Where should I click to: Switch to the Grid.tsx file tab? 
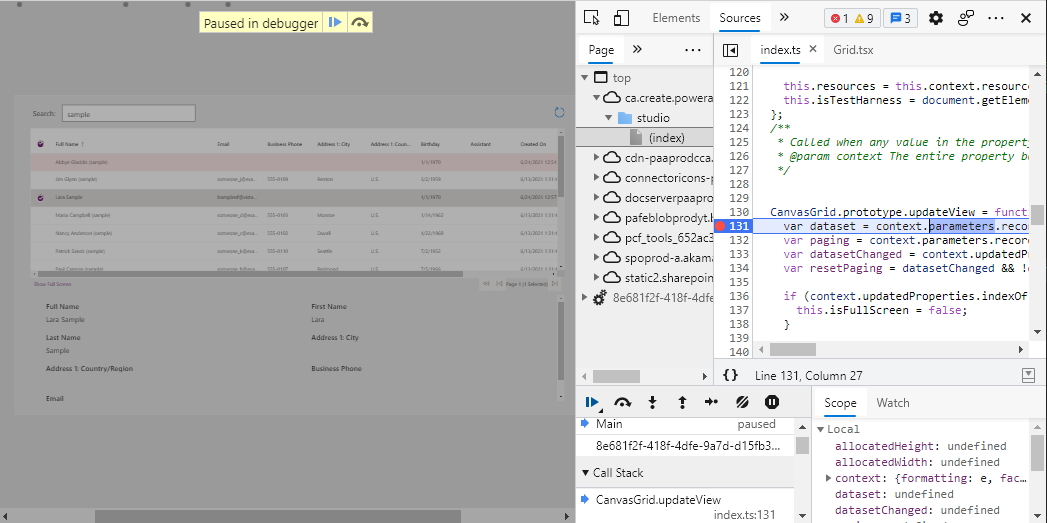click(853, 49)
